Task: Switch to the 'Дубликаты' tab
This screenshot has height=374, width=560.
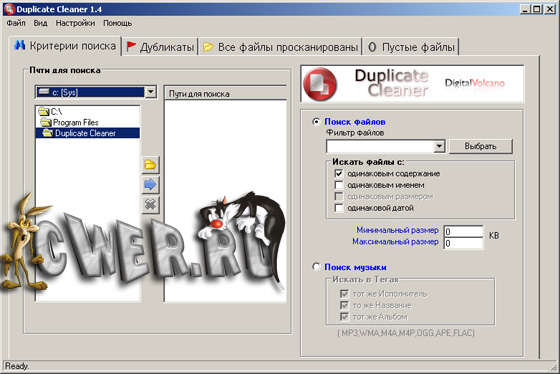Action: (160, 47)
